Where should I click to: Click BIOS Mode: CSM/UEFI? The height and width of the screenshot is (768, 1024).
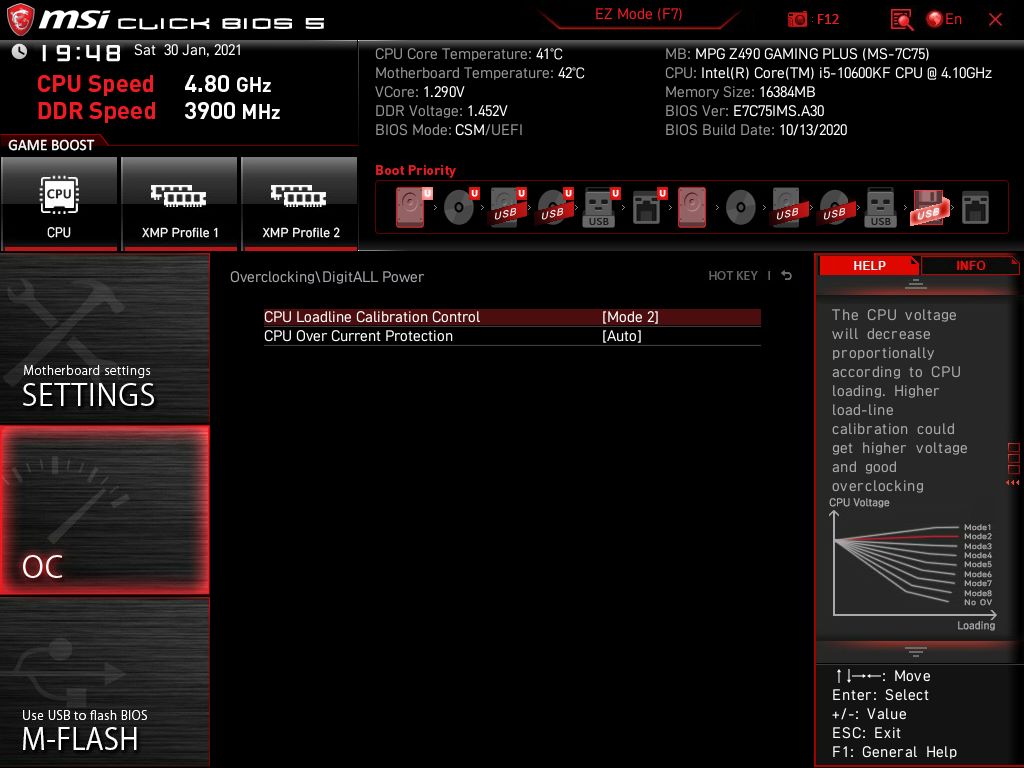pyautogui.click(x=449, y=130)
